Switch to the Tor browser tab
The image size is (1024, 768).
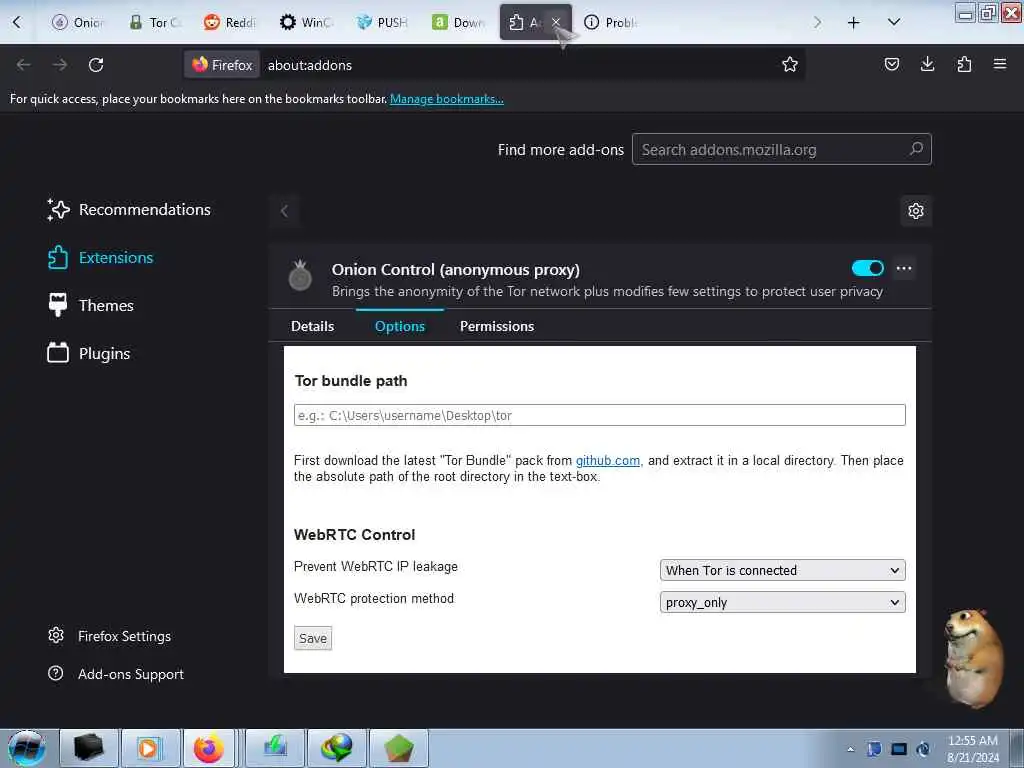[x=155, y=22]
